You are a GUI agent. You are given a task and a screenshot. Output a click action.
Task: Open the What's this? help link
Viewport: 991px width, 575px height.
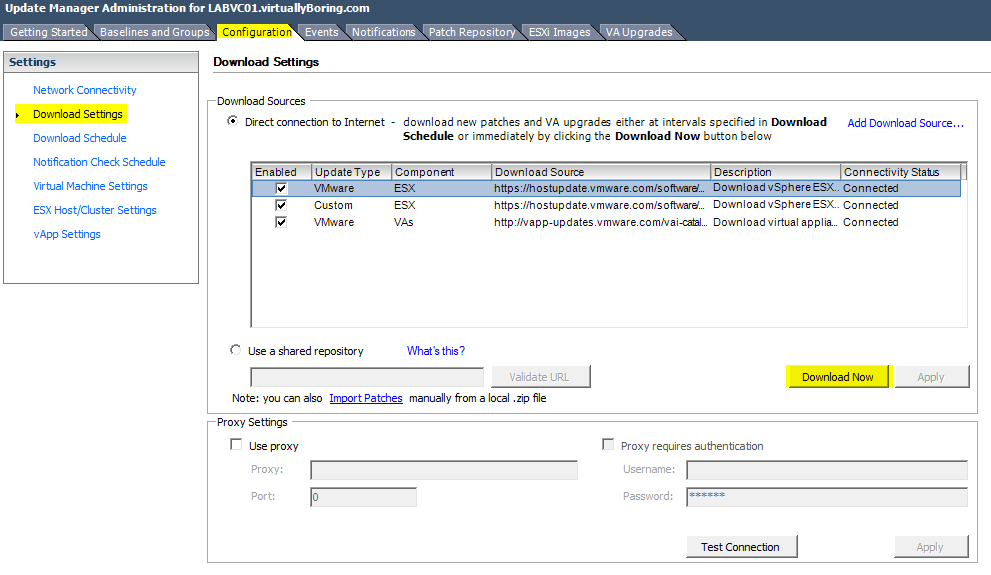(435, 351)
